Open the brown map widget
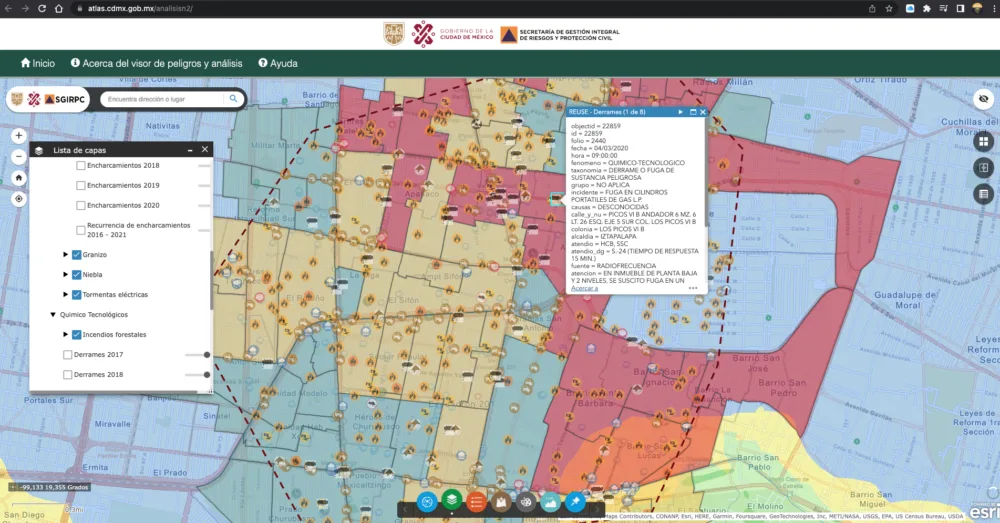 (501, 502)
